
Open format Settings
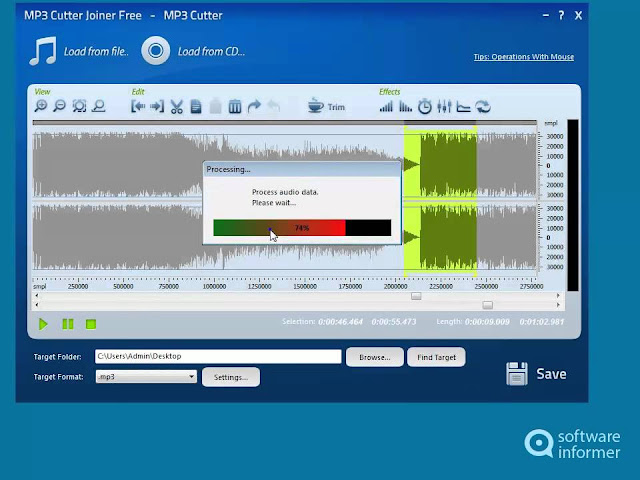pos(231,377)
